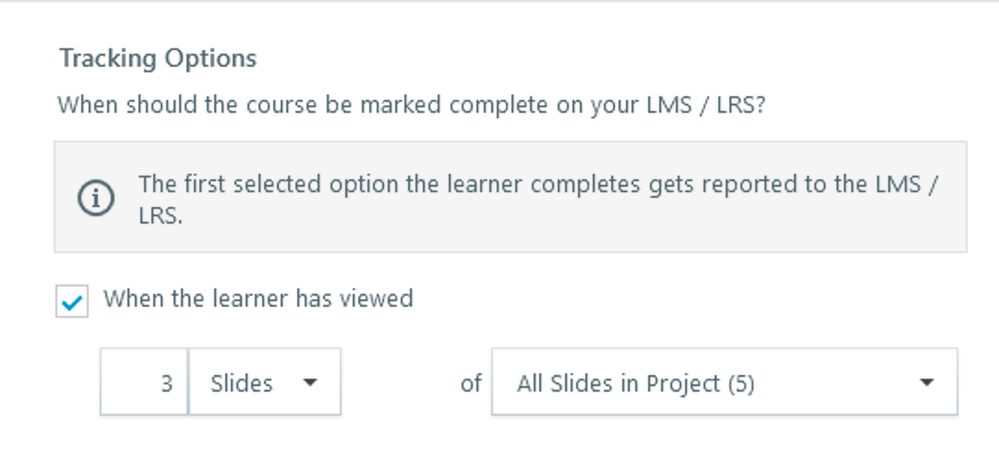Open the "All Slides in Project (5)" dropdown
Image resolution: width=999 pixels, height=451 pixels.
pos(724,382)
